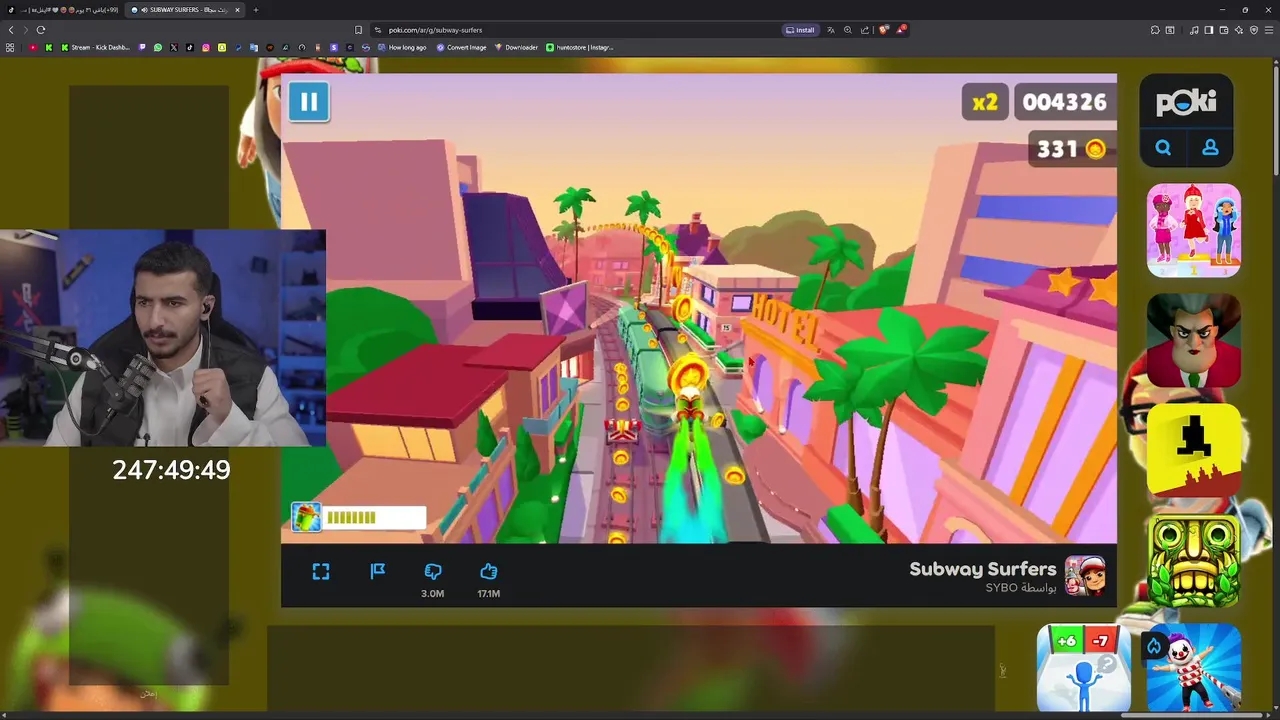Screen dimensions: 1280x720
Task: Open a new browser tab
Action: [x=256, y=10]
